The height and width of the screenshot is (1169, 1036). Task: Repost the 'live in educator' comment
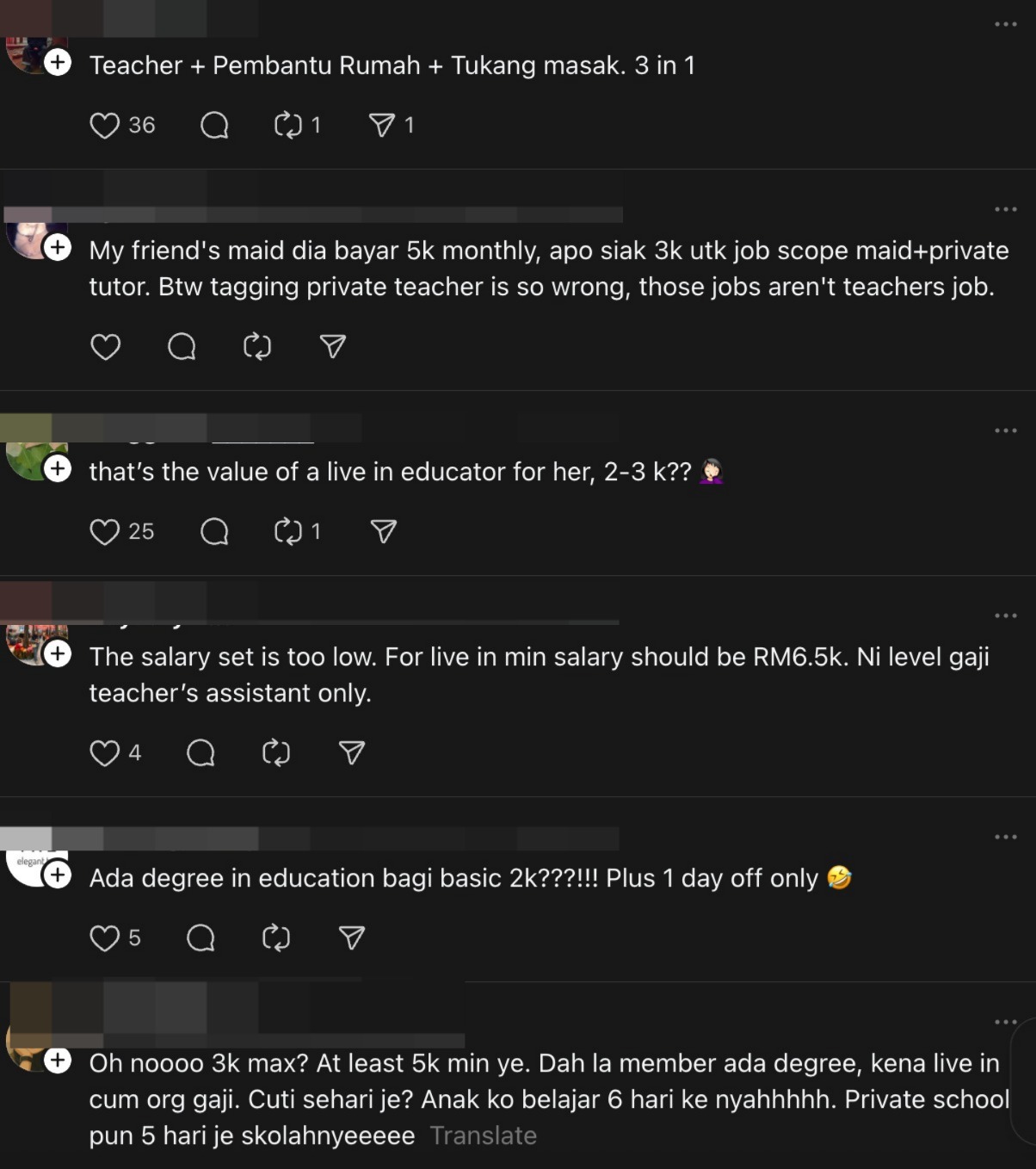point(287,532)
